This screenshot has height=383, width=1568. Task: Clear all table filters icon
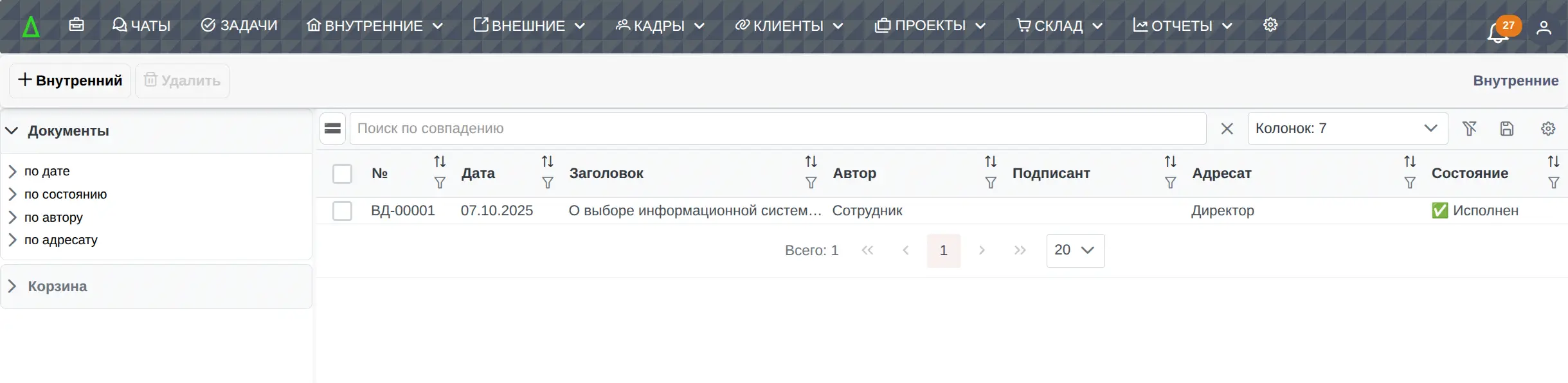tap(1470, 129)
